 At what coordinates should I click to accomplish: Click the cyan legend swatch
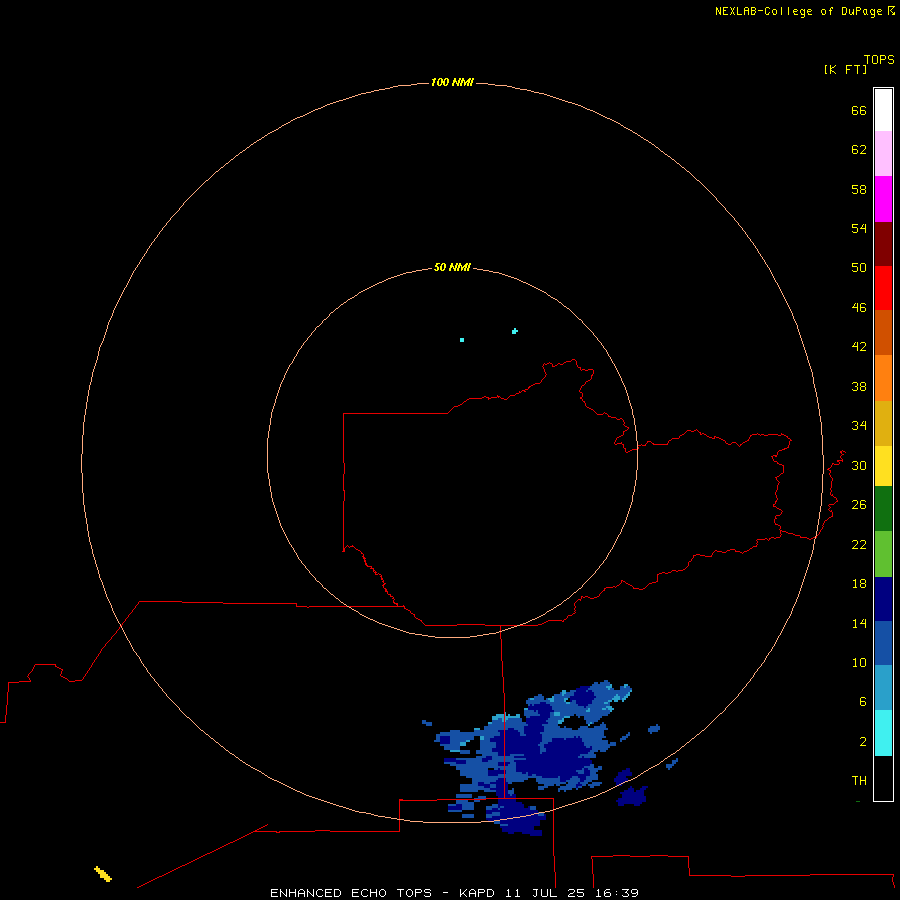[883, 733]
